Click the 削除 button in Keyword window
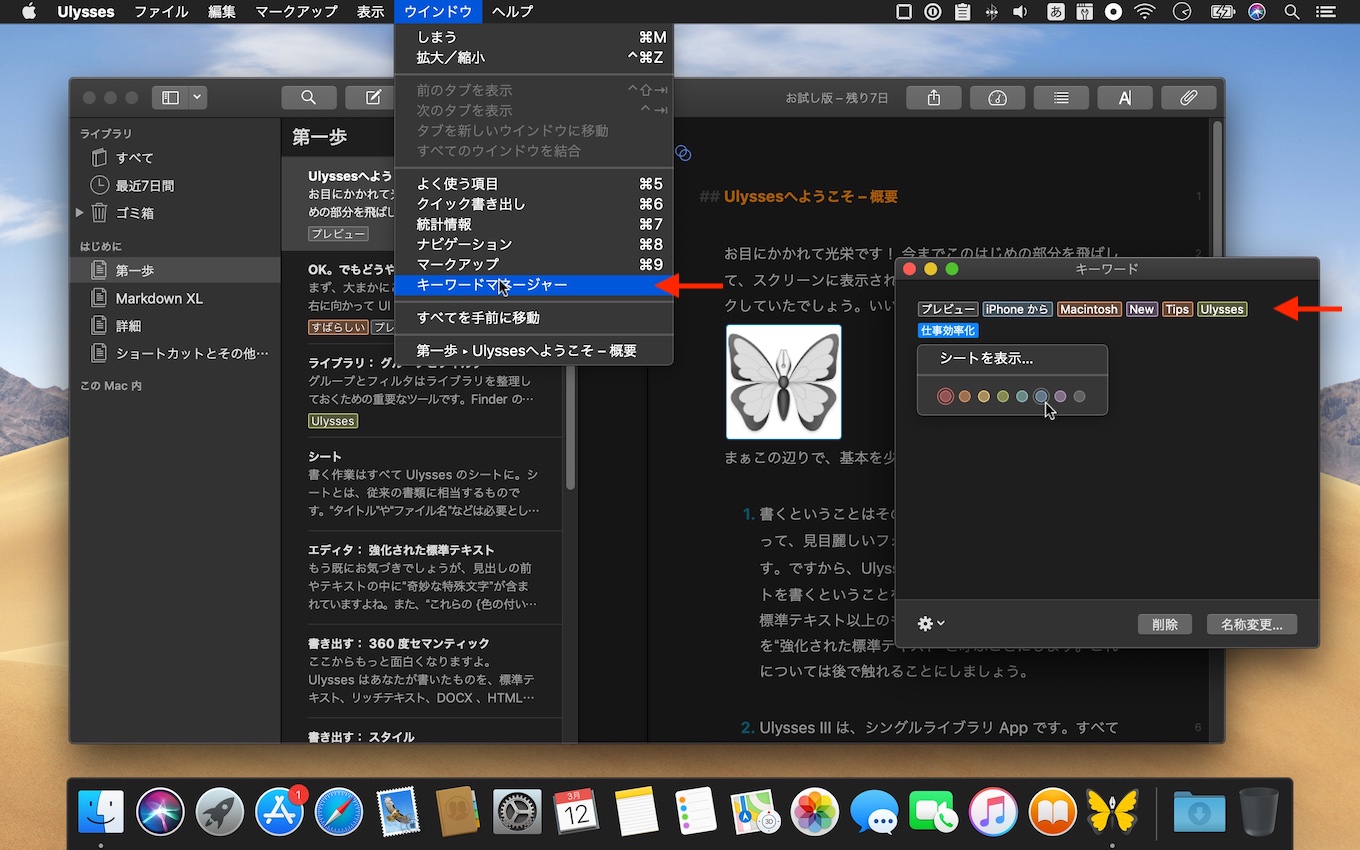 click(x=1165, y=624)
